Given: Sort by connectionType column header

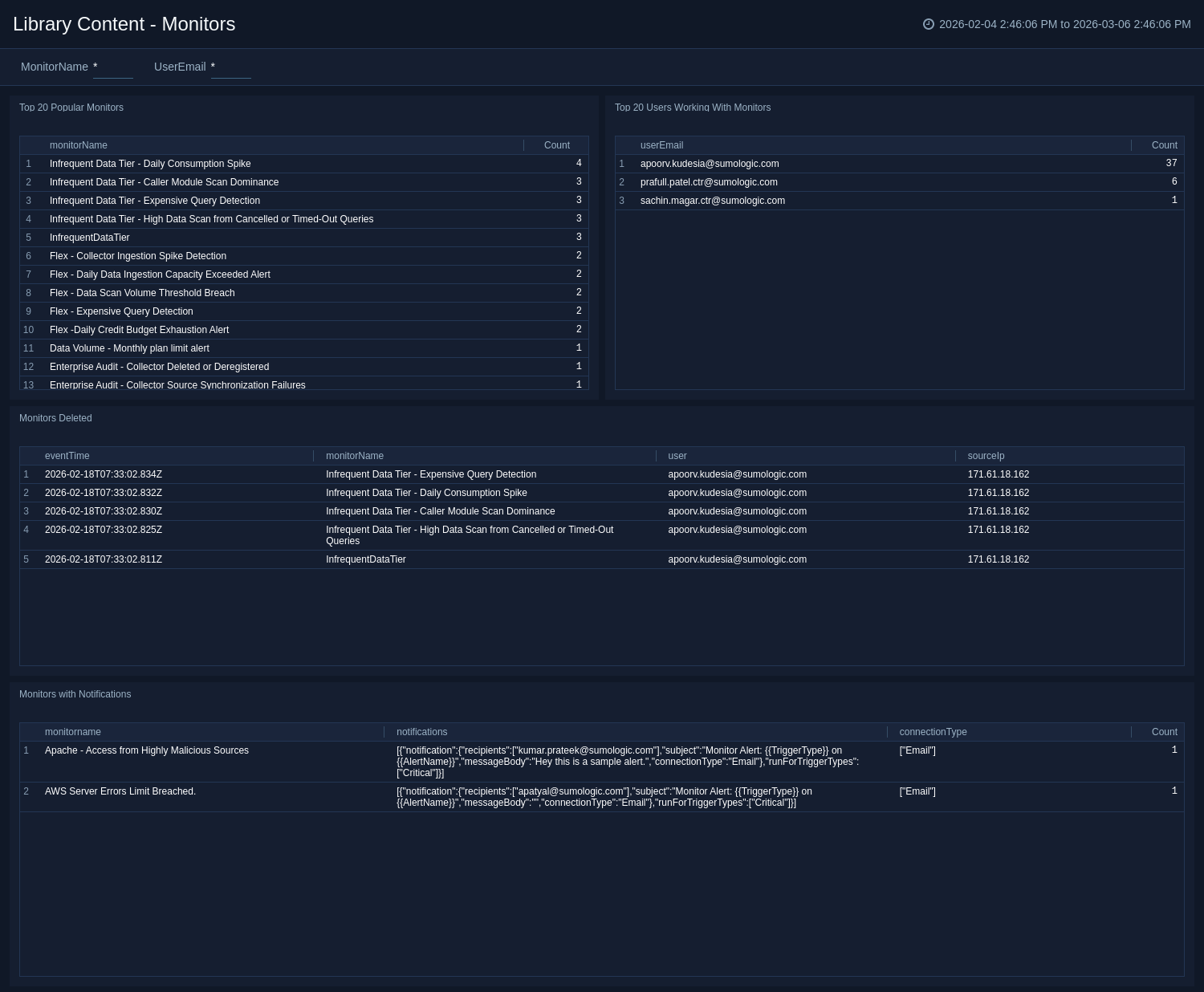Looking at the screenshot, I should [933, 732].
